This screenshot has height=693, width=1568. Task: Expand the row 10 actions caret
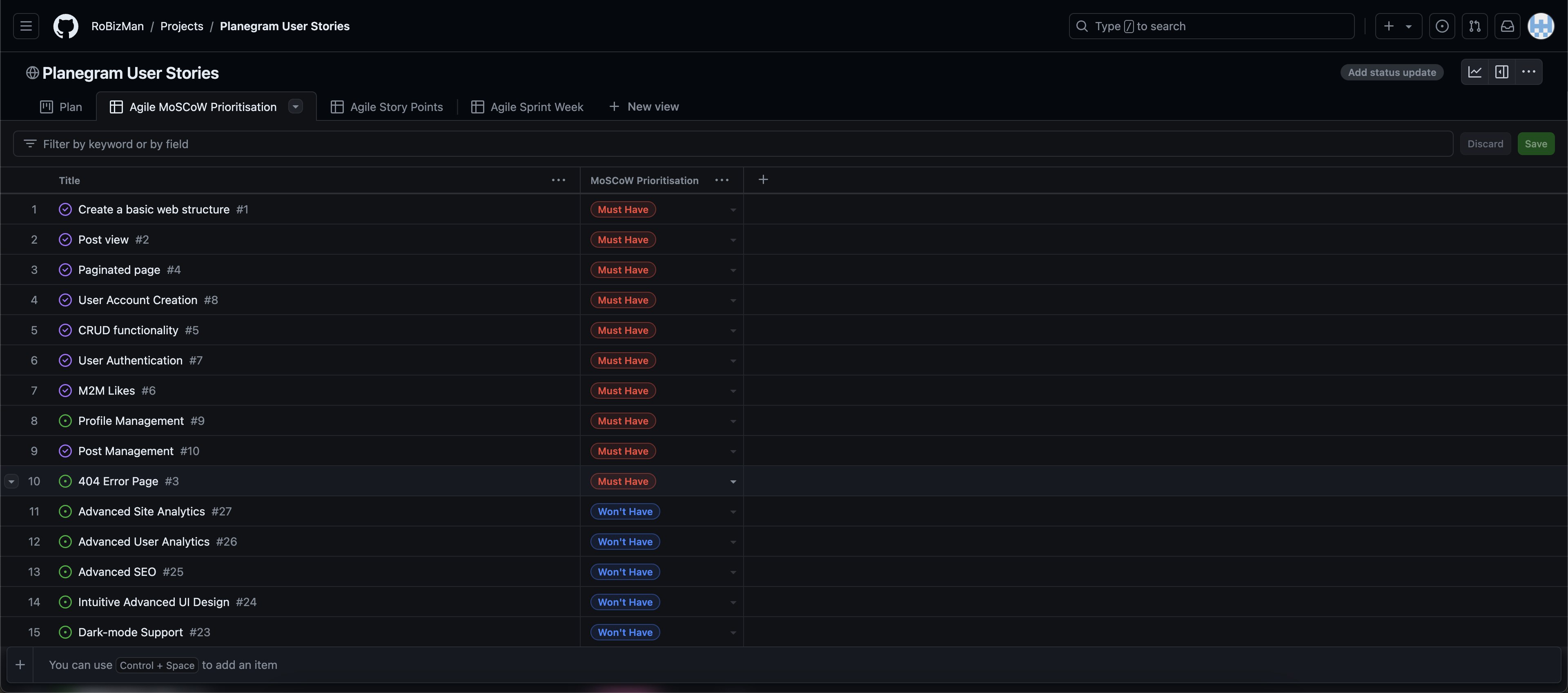tap(11, 481)
